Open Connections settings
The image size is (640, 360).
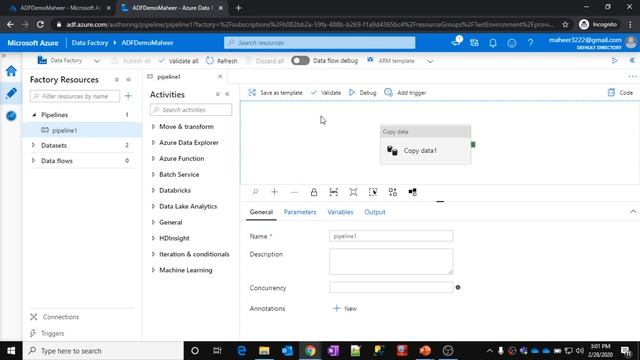(55, 317)
